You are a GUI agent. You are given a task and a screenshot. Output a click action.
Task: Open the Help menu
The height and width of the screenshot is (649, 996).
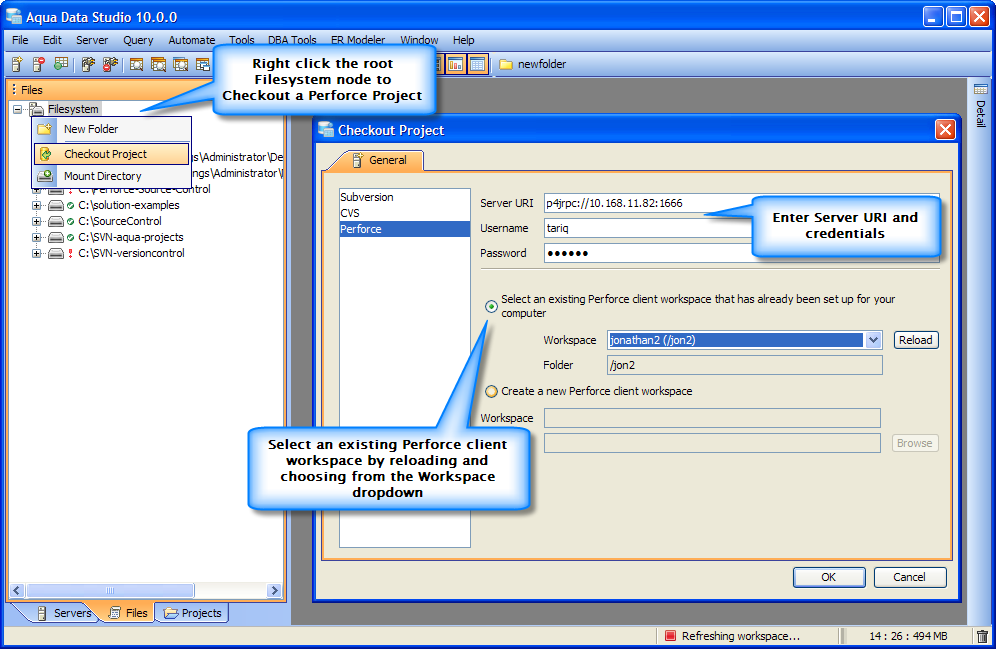point(464,40)
